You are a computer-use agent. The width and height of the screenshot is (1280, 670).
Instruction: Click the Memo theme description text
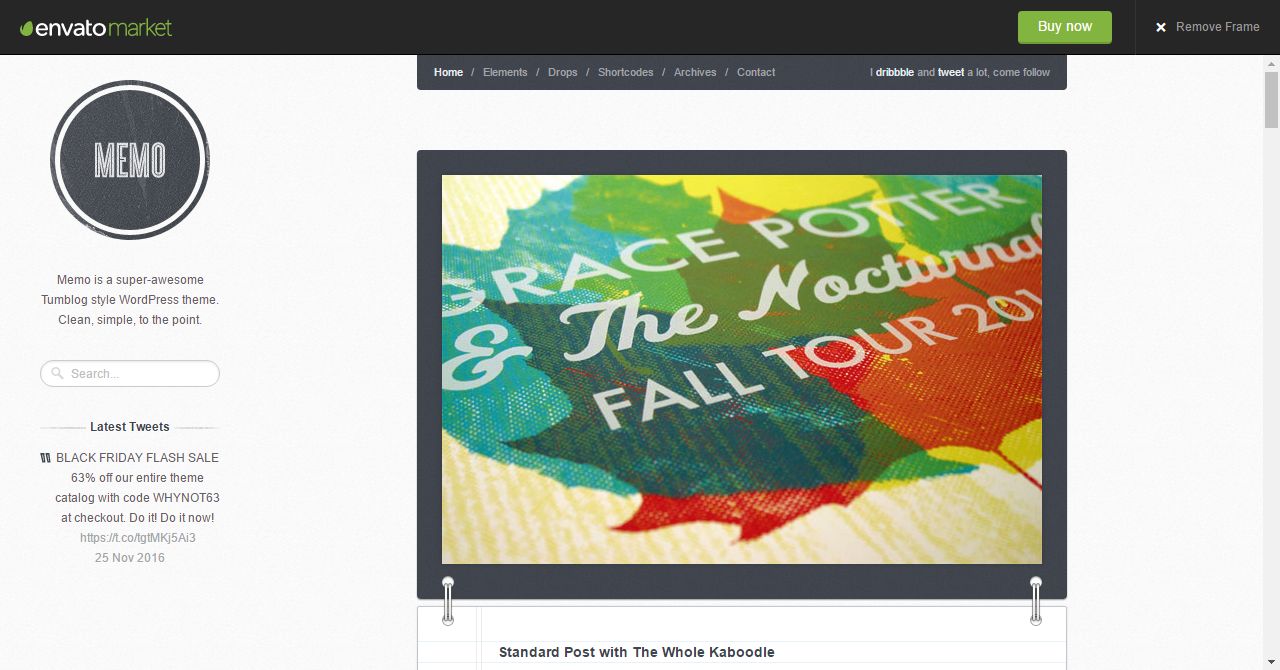point(130,300)
